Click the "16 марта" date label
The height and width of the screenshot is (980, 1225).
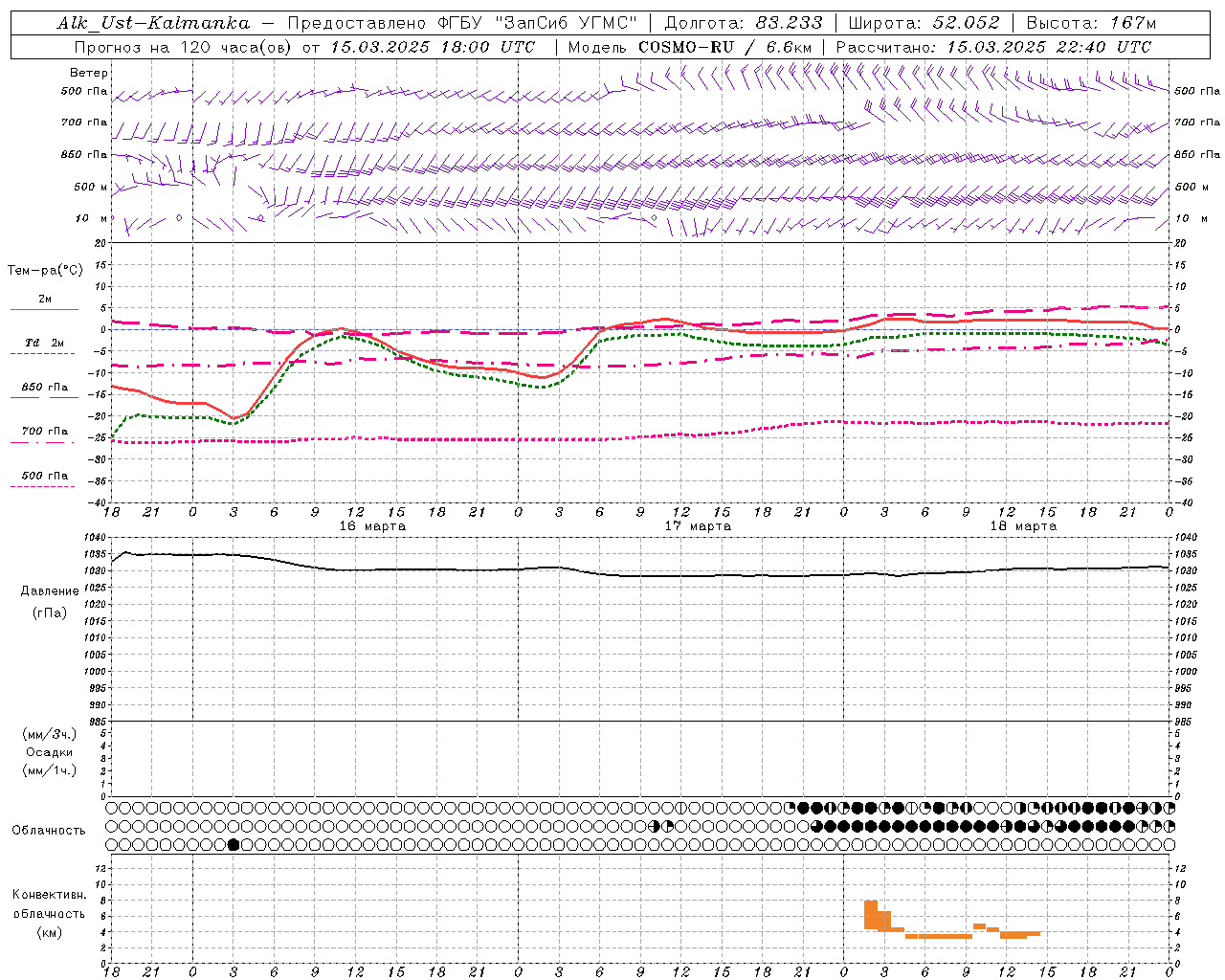point(372,526)
